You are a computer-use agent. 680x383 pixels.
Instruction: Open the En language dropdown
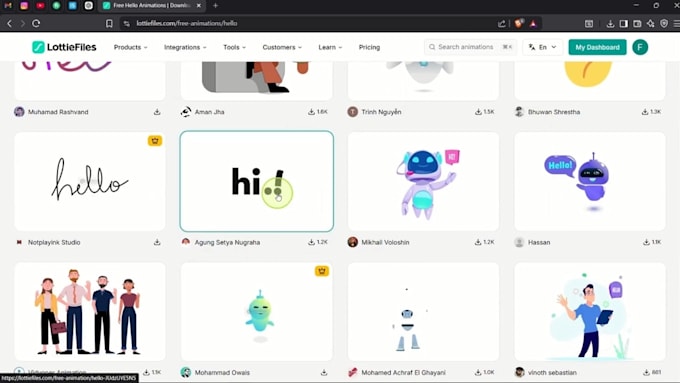pos(543,47)
